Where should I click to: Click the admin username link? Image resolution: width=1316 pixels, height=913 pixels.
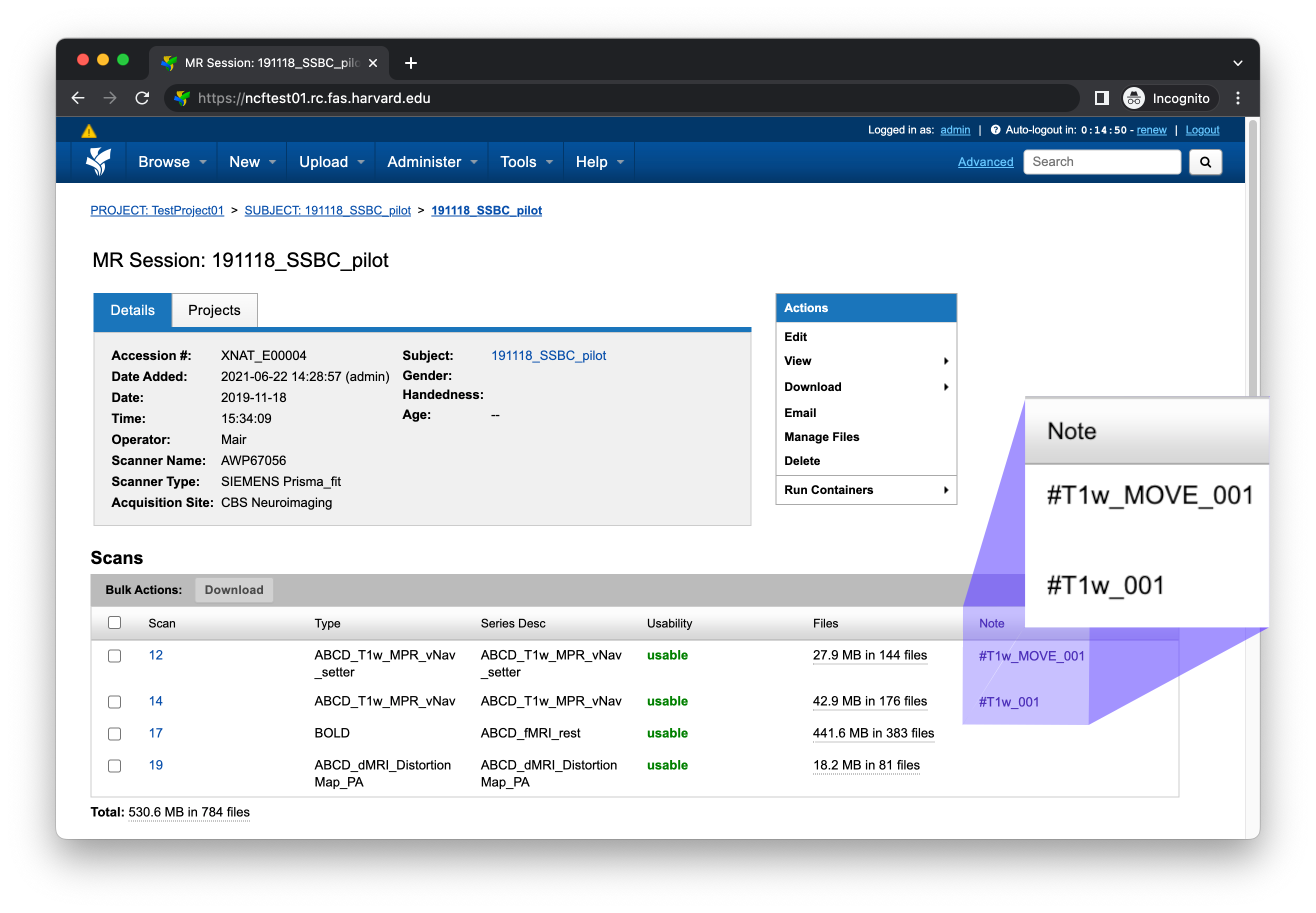[x=955, y=130]
